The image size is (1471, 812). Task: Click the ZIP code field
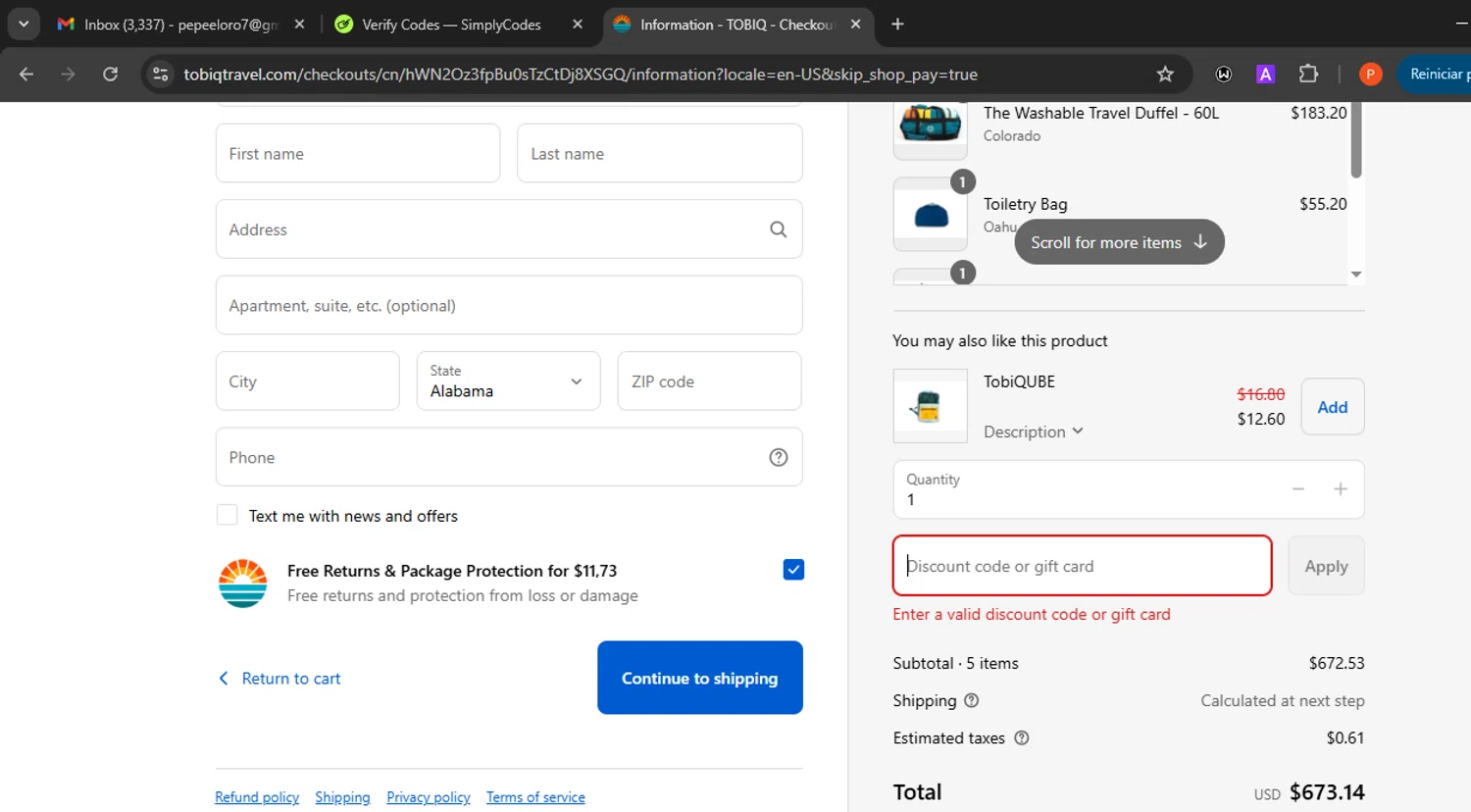(x=710, y=381)
